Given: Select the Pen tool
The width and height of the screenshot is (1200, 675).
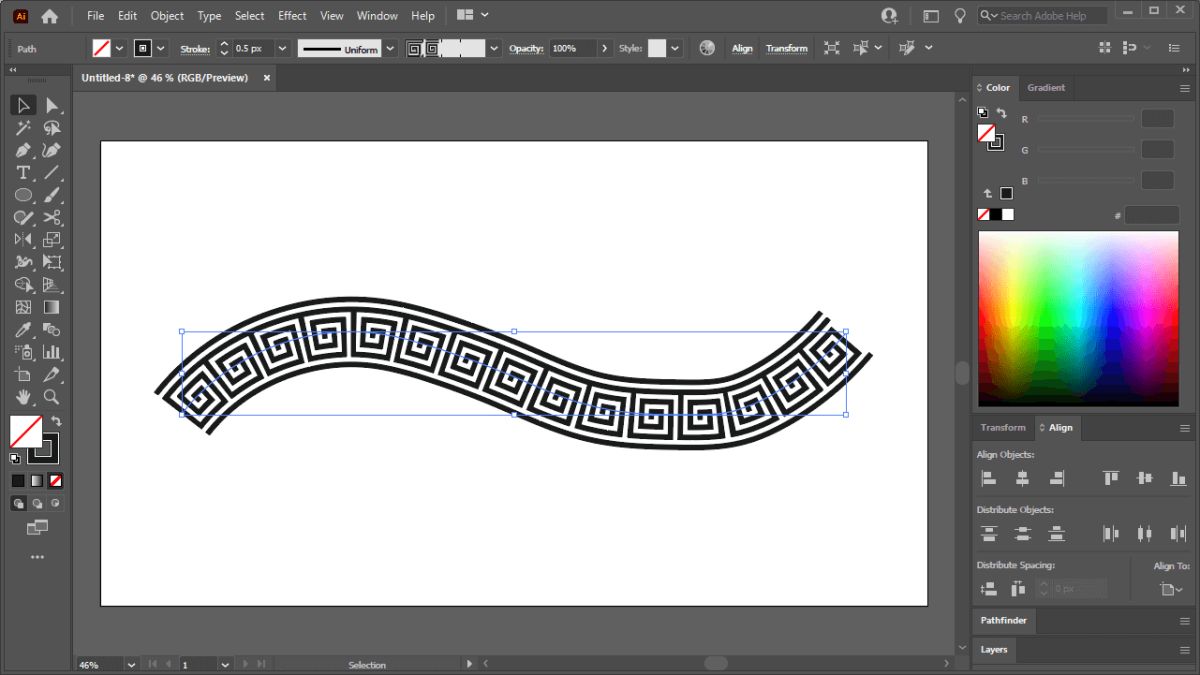Looking at the screenshot, I should tap(23, 150).
